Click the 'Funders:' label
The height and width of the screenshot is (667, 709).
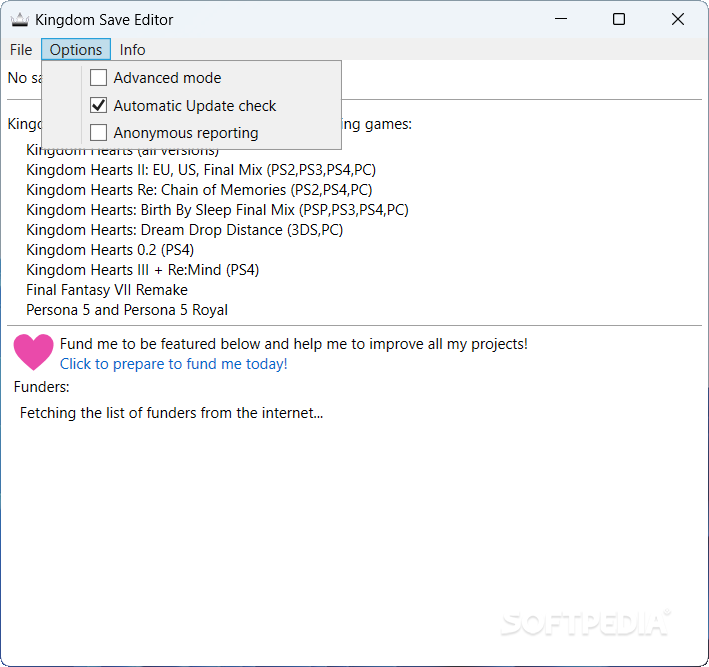tap(41, 387)
